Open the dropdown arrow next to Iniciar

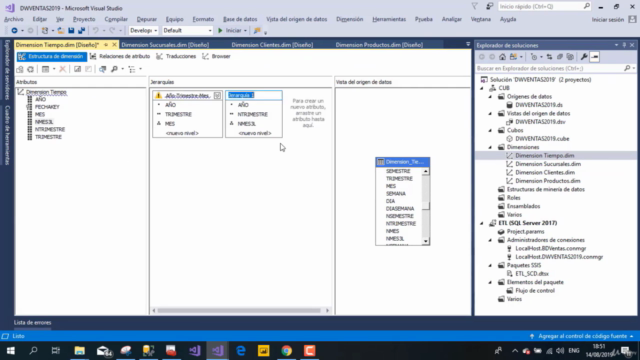245,31
